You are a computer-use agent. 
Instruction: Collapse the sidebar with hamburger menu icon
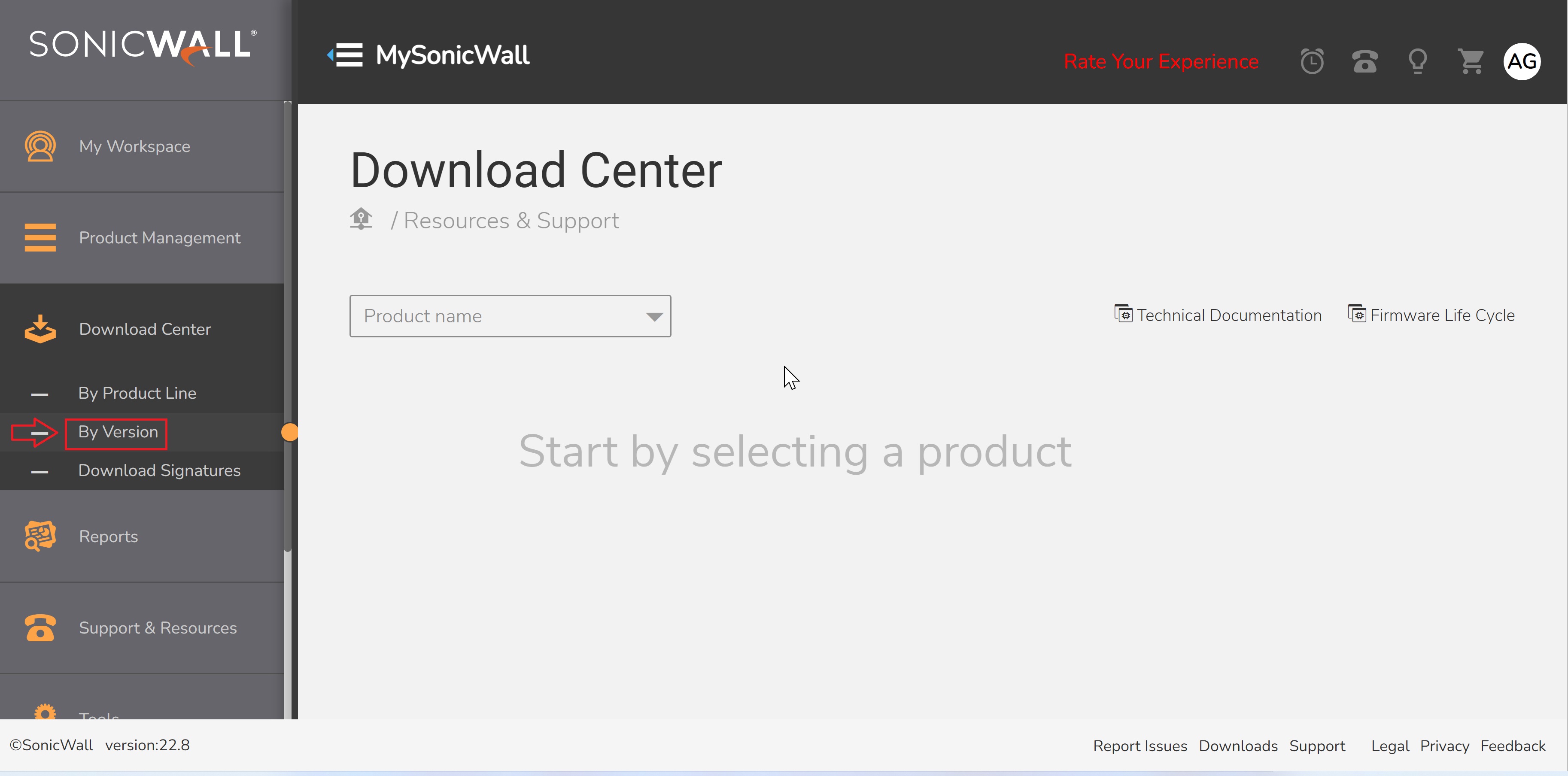click(345, 55)
